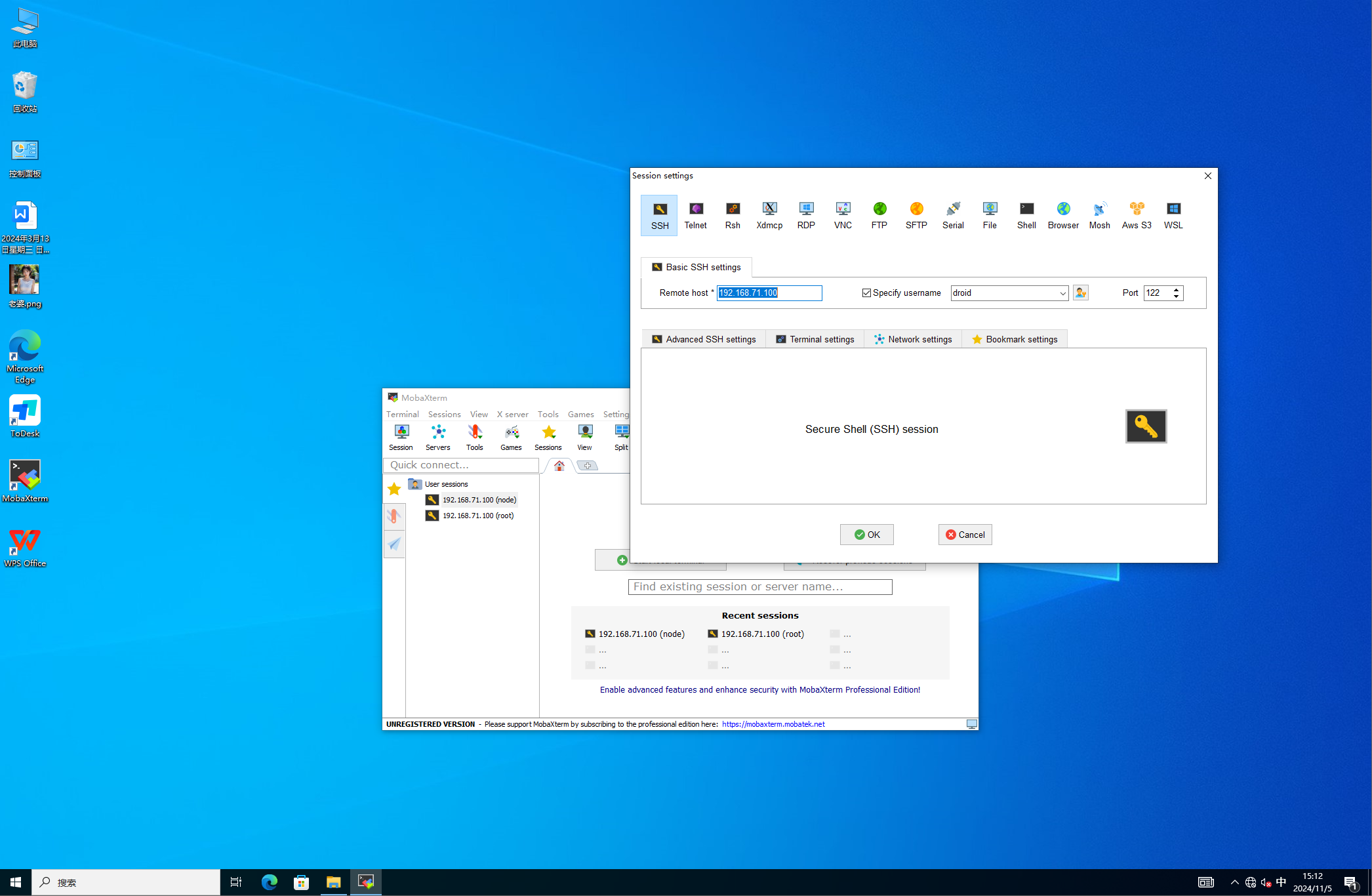Expand the username dropdown list
The height and width of the screenshot is (896, 1372).
(x=1062, y=293)
